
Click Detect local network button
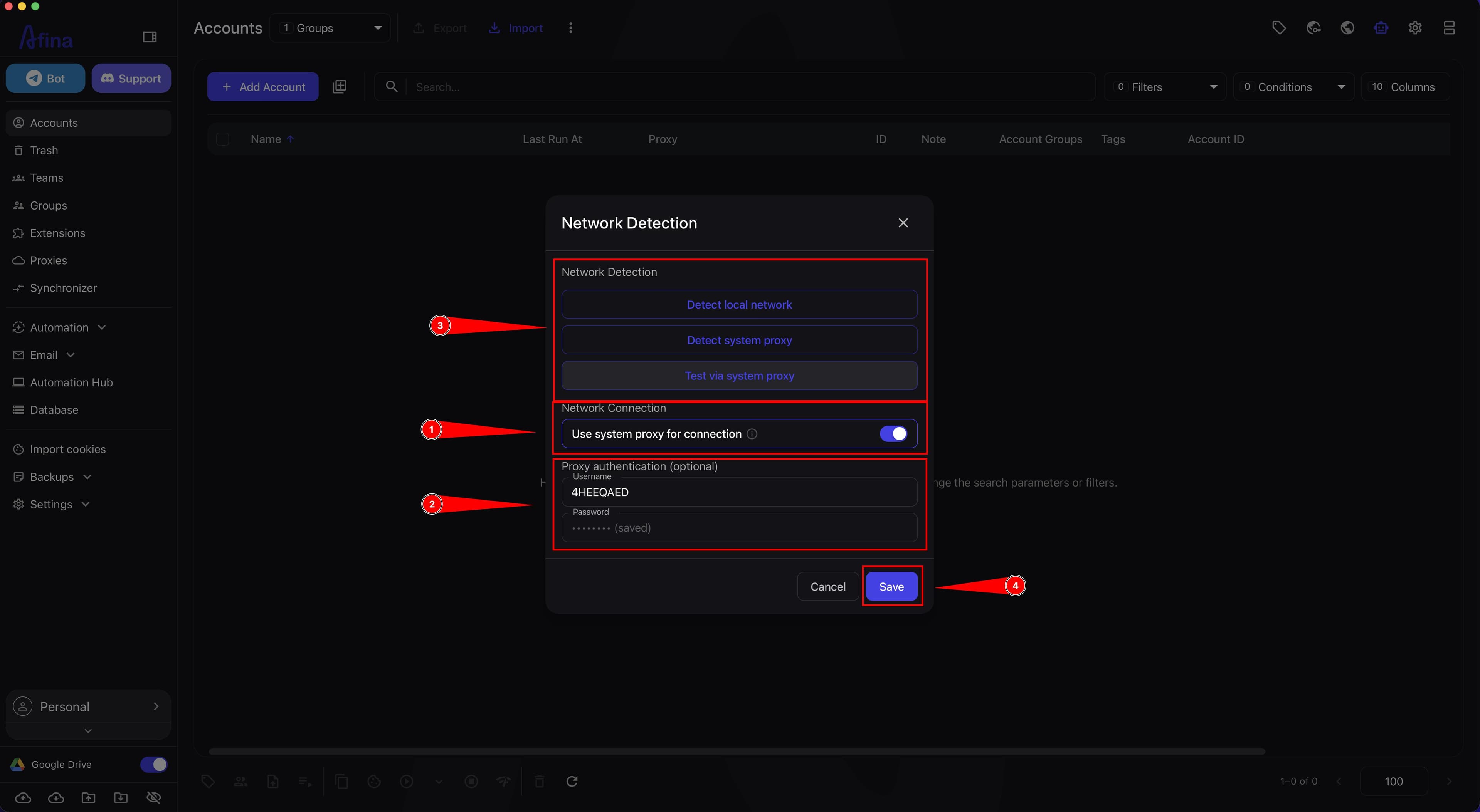point(740,304)
